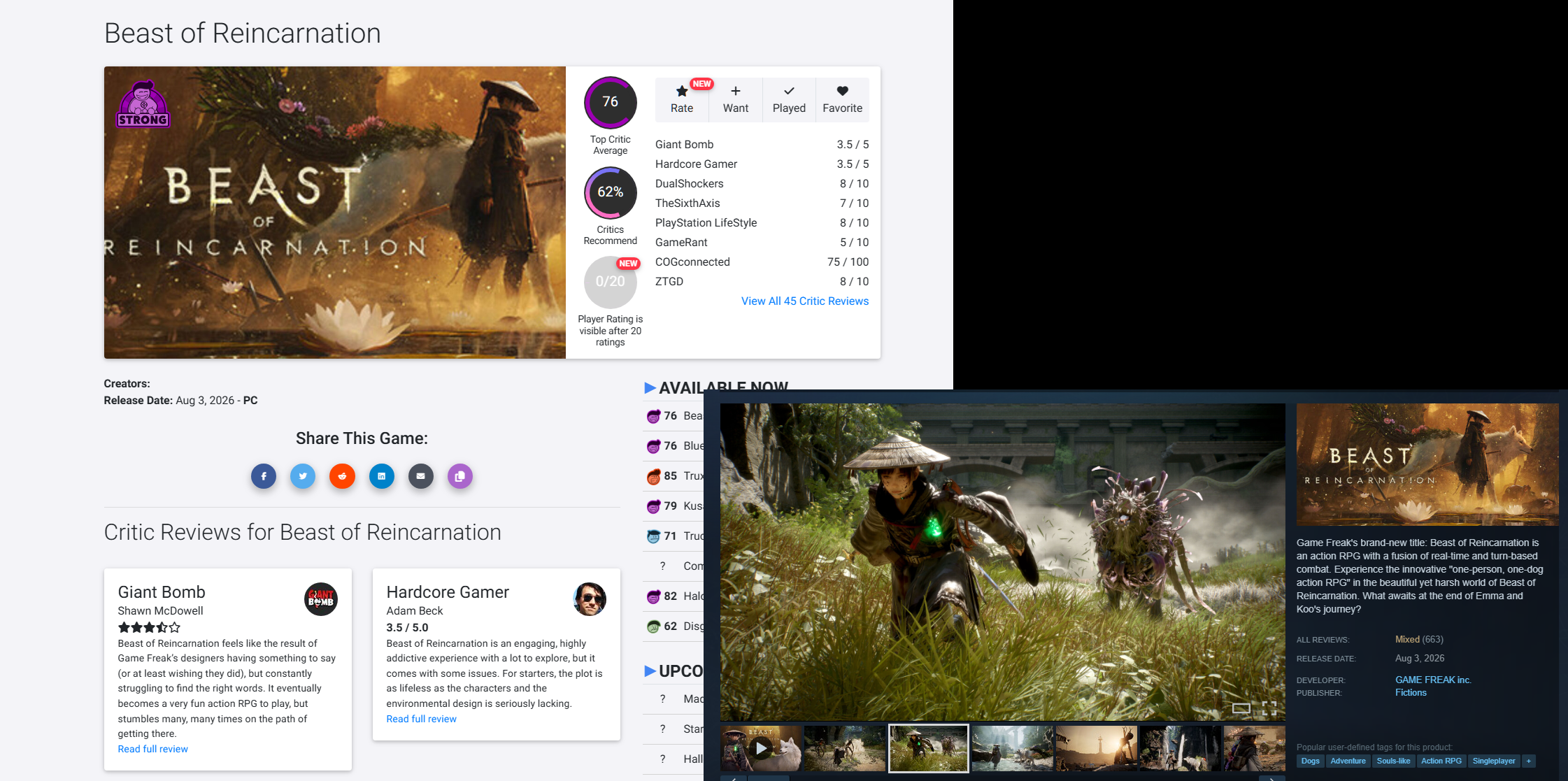Open the Mixed (663) reviews summary in Steam
The image size is (1568, 781).
click(1419, 640)
